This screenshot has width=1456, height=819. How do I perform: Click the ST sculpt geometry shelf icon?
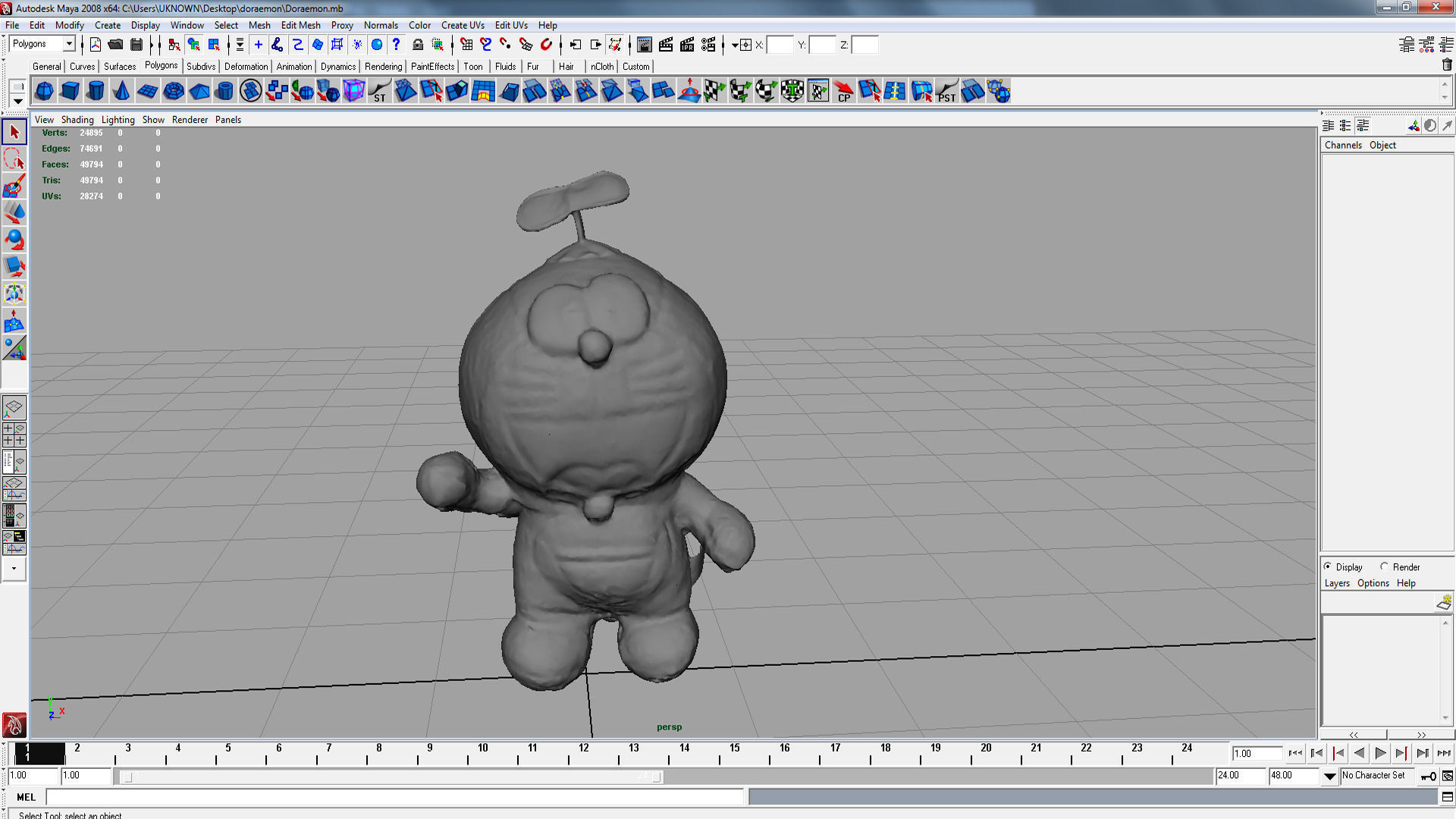(379, 91)
